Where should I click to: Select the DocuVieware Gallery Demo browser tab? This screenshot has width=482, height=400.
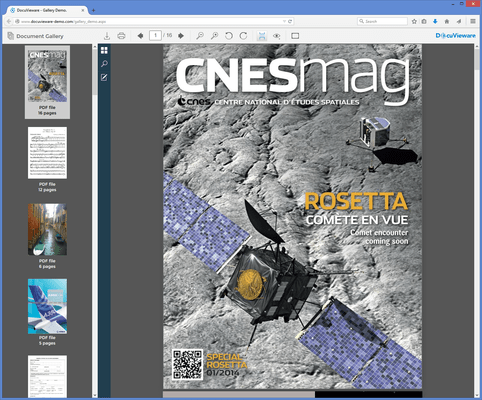point(47,10)
